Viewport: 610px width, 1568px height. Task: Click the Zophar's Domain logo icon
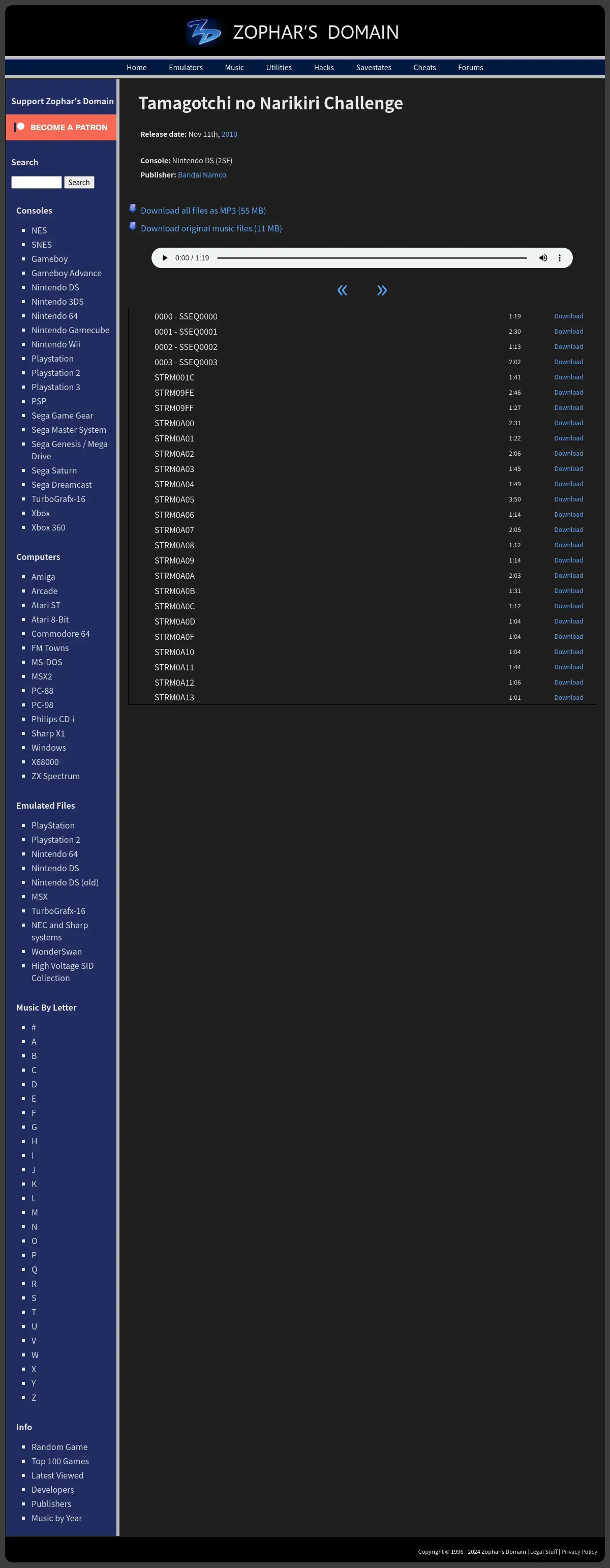204,32
